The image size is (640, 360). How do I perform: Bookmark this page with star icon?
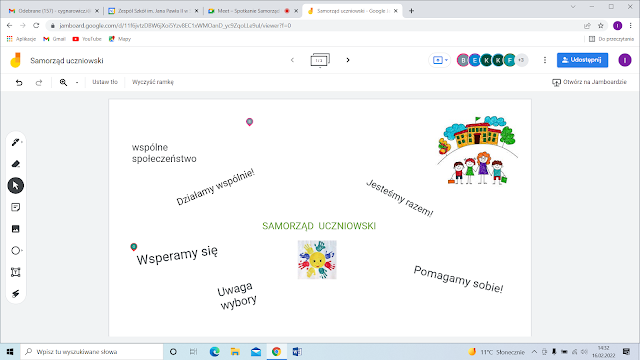point(600,26)
